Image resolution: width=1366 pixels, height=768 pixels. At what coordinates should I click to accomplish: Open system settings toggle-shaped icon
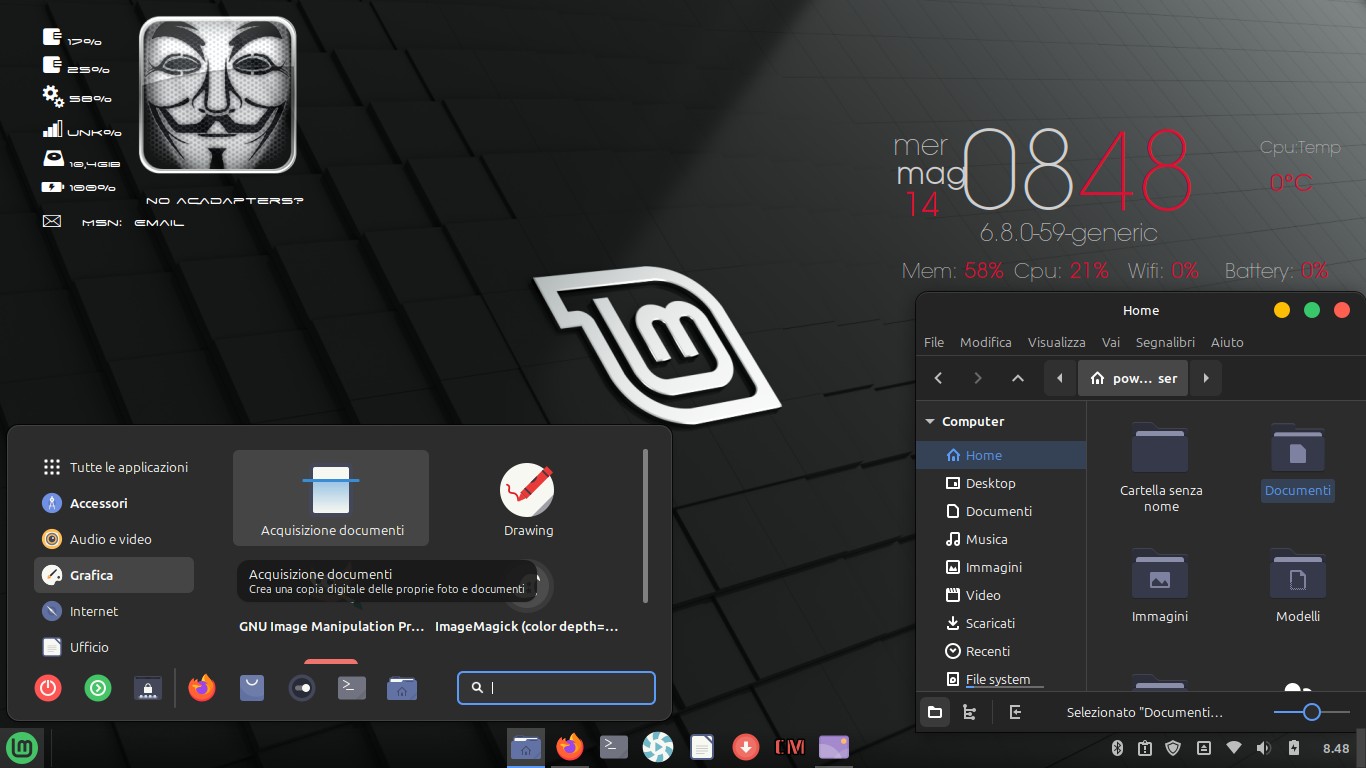point(302,688)
